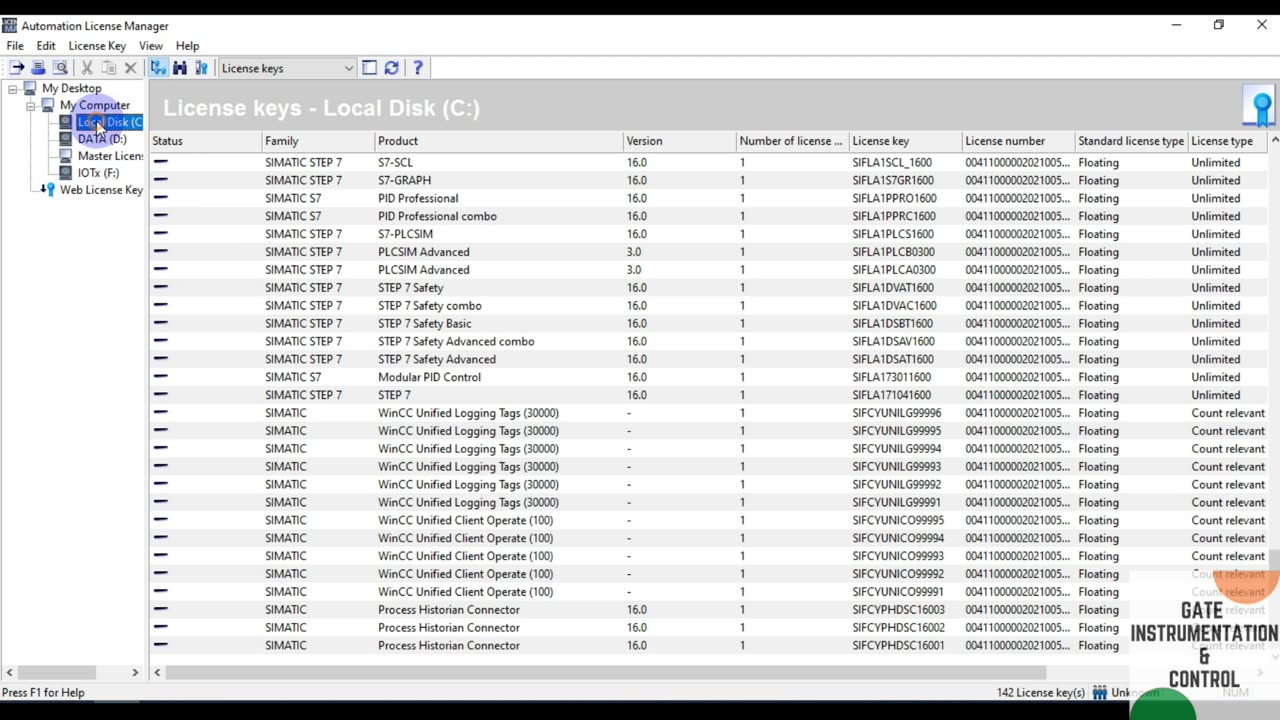Open the Help menu
The height and width of the screenshot is (720, 1280).
[x=187, y=46]
